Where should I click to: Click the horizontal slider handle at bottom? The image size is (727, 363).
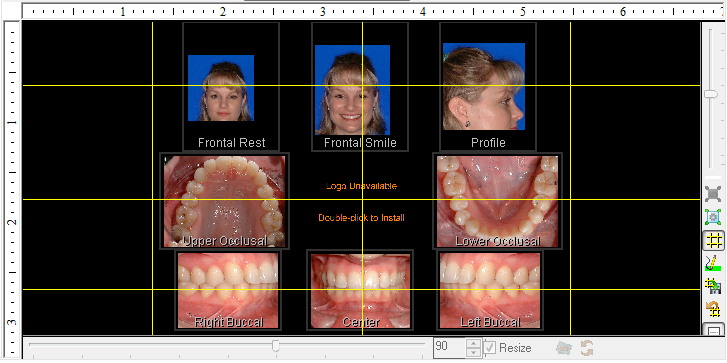276,346
